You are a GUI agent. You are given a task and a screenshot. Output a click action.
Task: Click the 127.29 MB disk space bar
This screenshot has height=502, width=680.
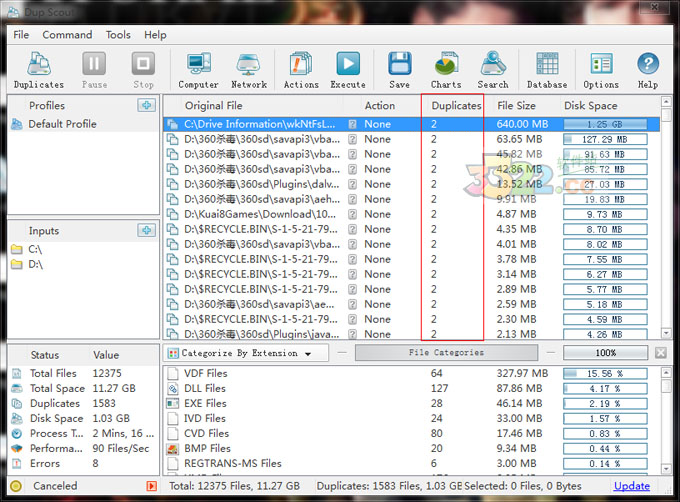[605, 140]
